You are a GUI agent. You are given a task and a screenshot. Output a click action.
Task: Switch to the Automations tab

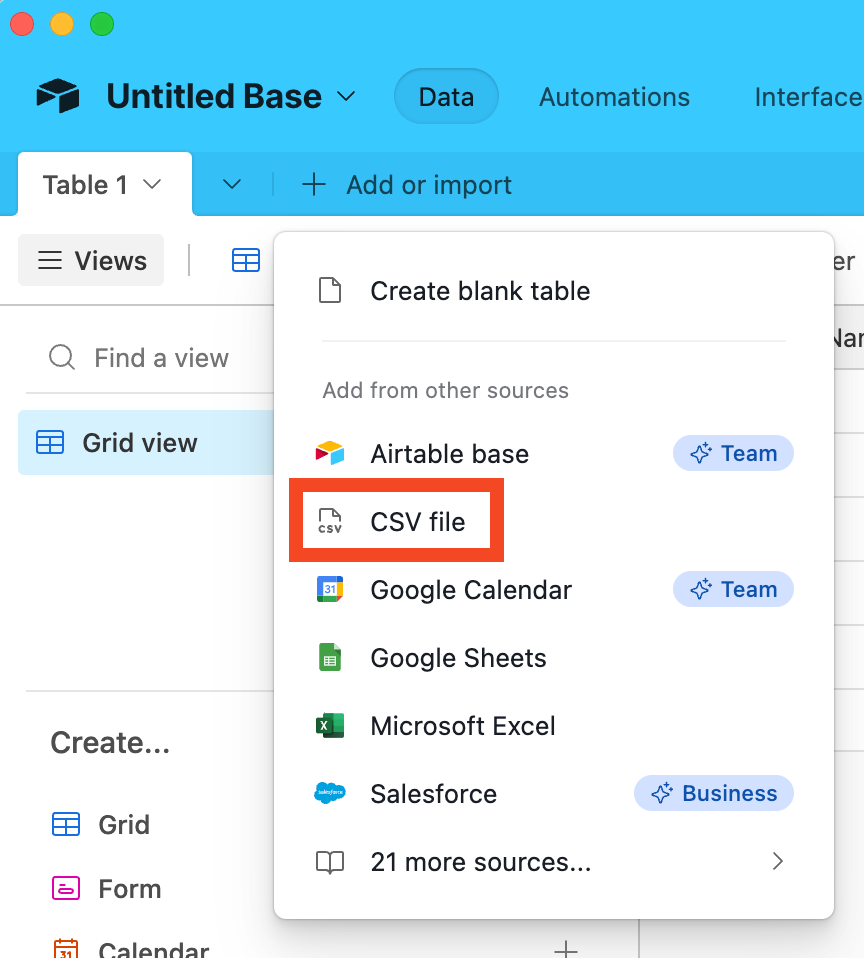coord(614,97)
